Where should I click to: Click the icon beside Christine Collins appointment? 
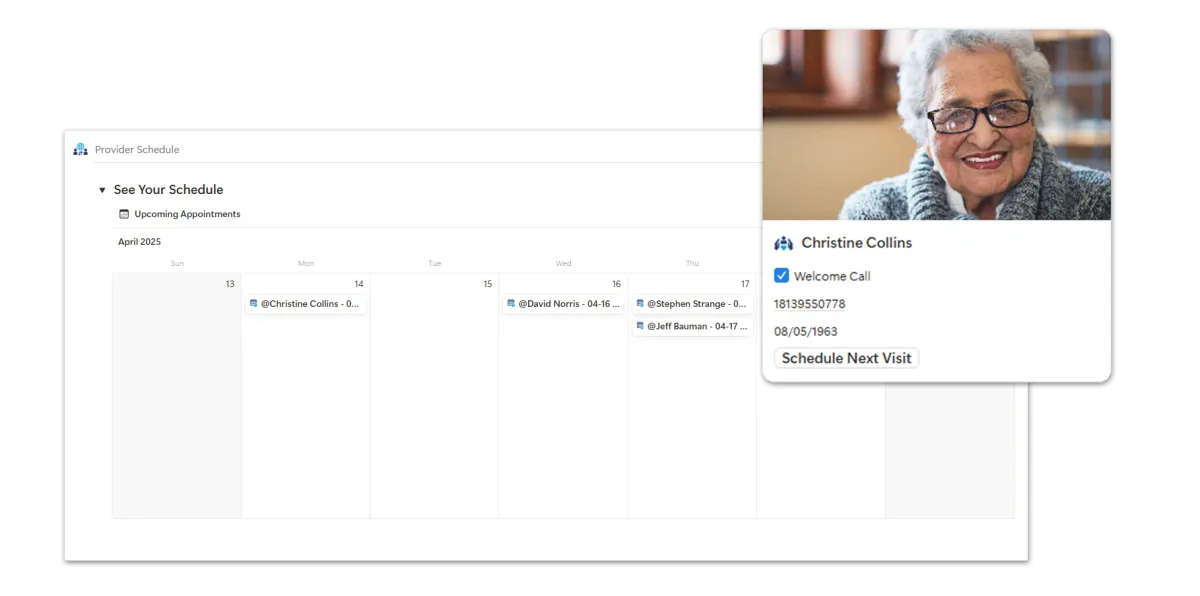[x=254, y=304]
